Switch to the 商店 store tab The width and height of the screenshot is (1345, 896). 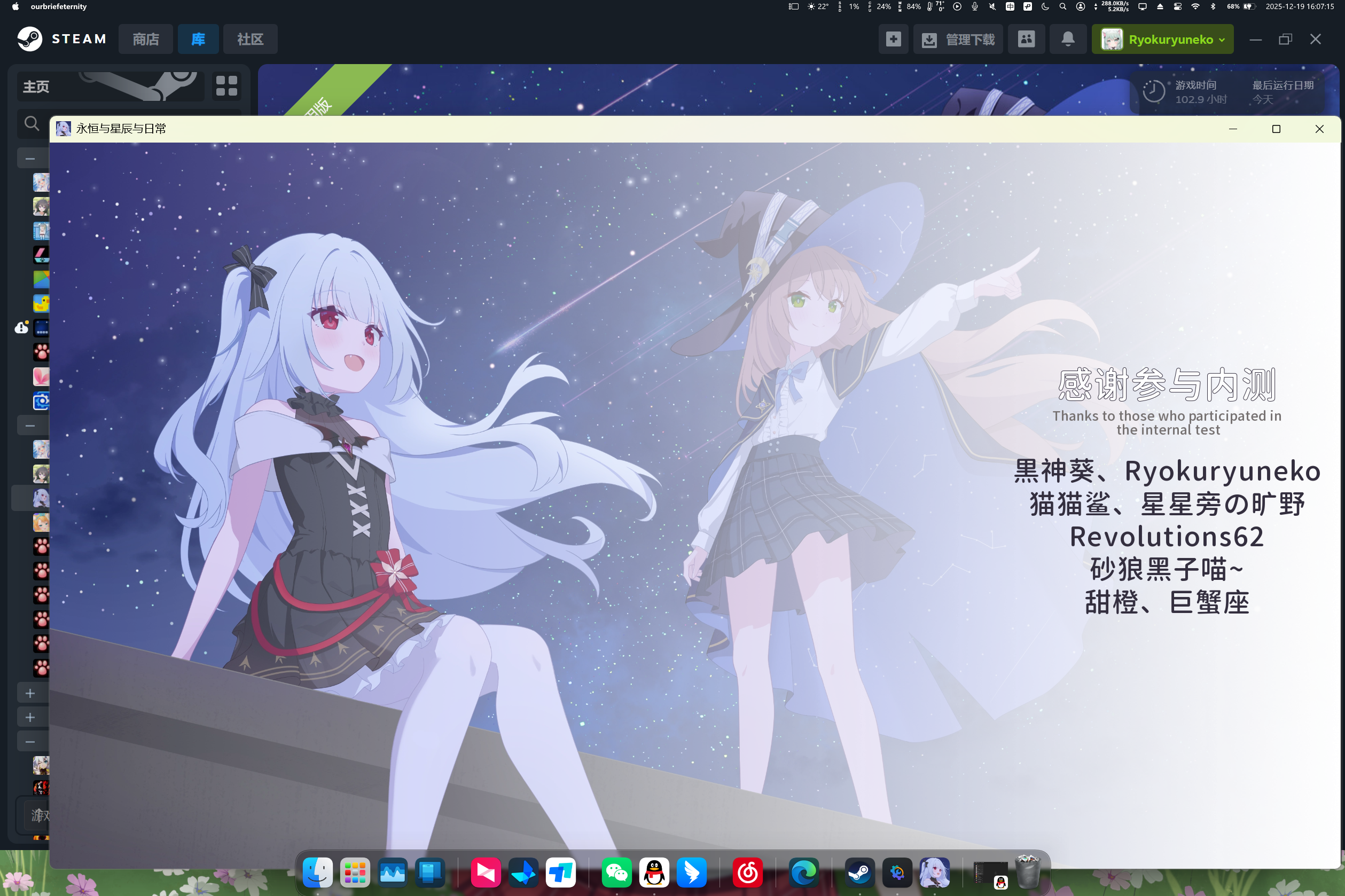145,39
